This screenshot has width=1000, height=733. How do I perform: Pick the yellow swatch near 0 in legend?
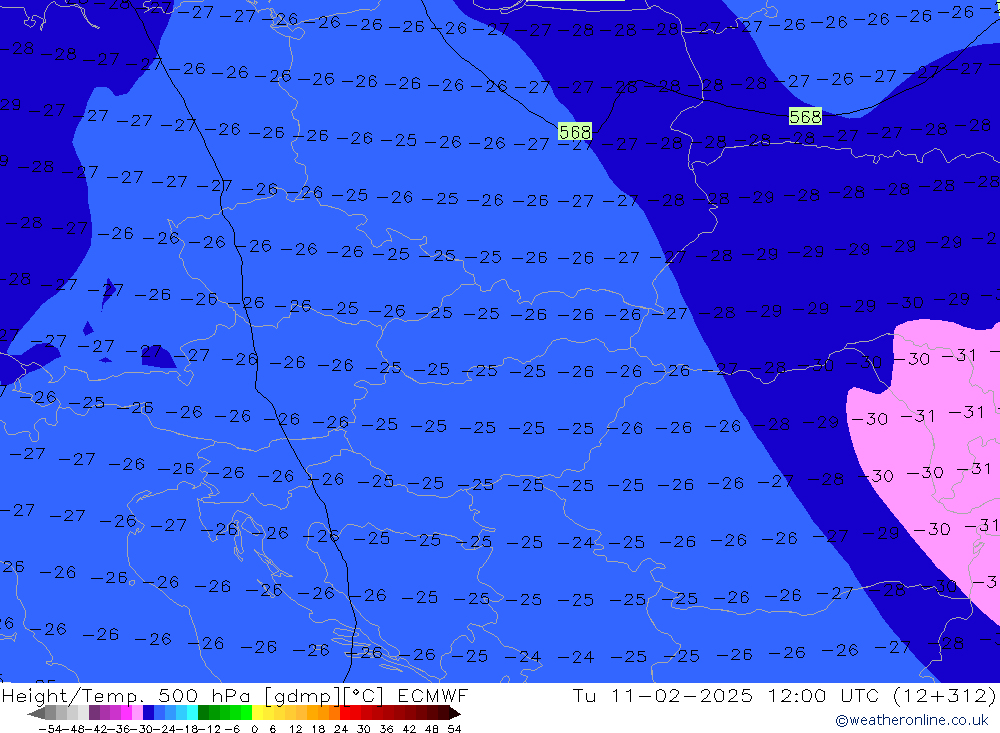(x=258, y=713)
